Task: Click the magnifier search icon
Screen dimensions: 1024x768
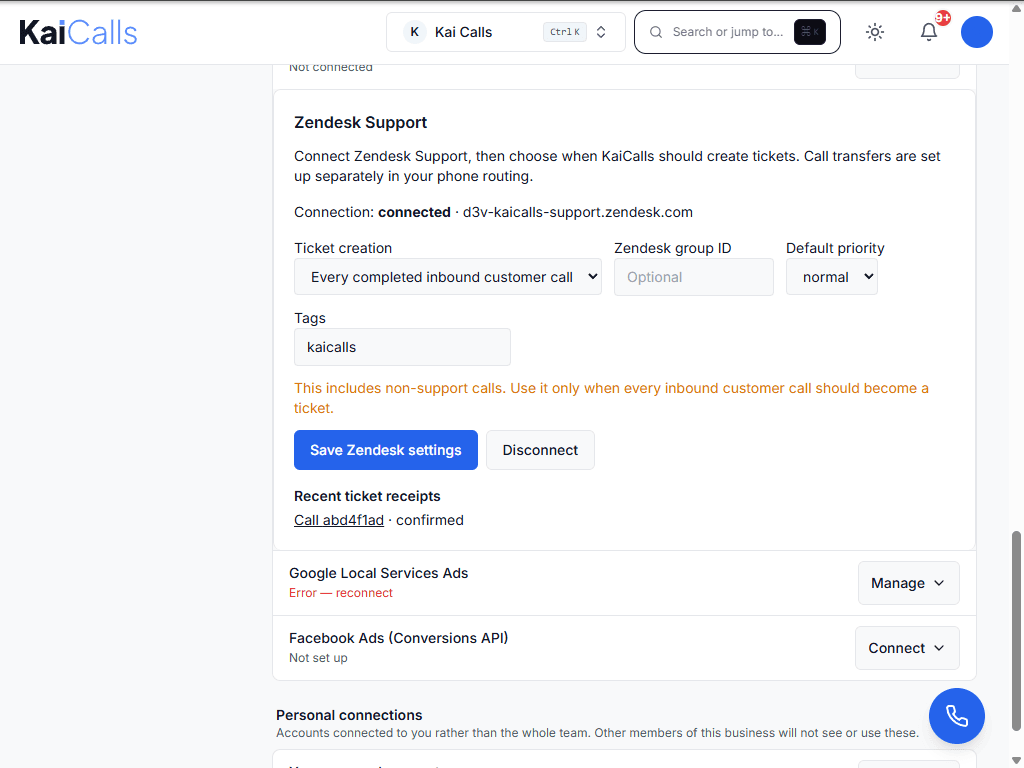Action: pyautogui.click(x=656, y=32)
